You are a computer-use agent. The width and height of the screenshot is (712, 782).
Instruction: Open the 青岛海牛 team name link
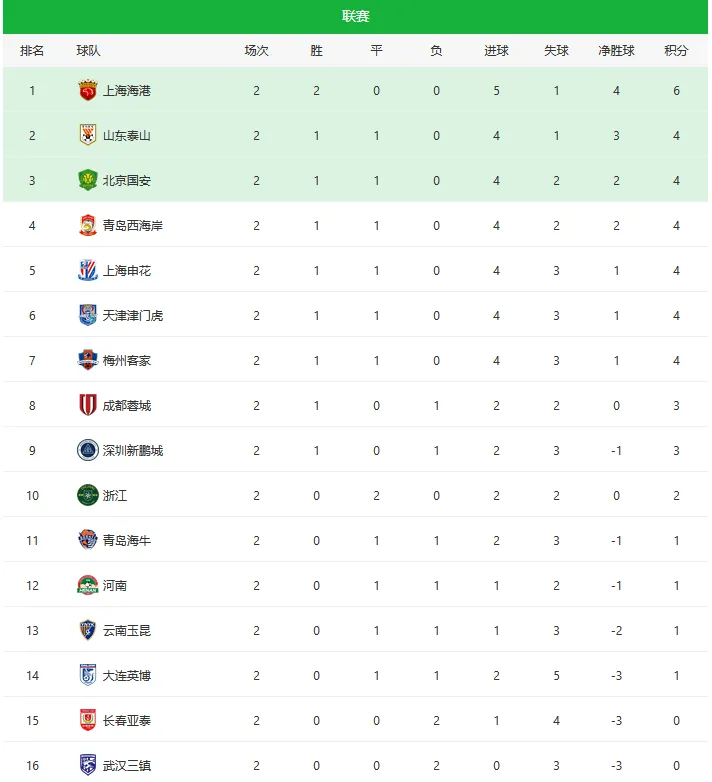coord(127,540)
